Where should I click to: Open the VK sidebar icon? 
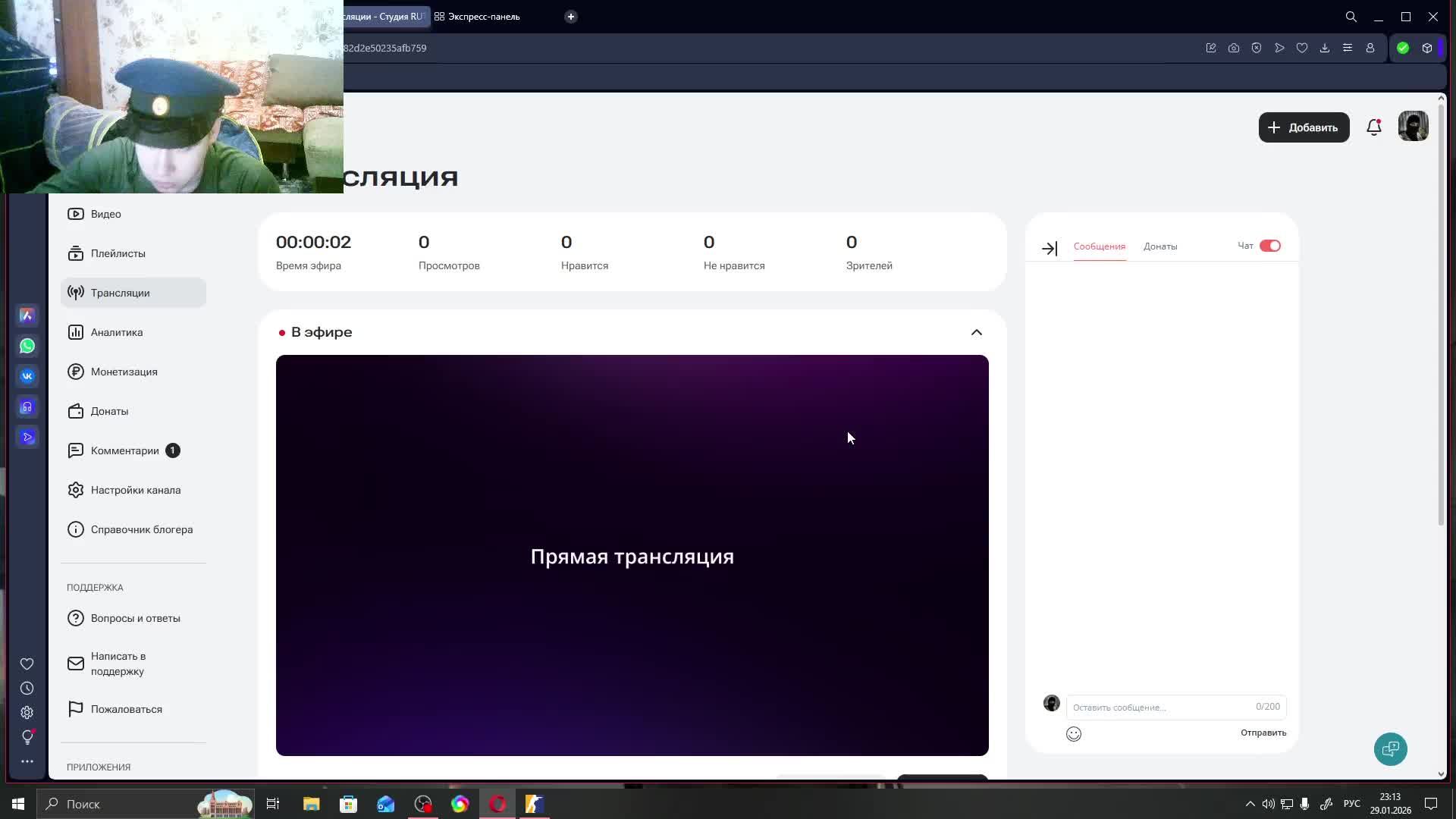pyautogui.click(x=27, y=376)
